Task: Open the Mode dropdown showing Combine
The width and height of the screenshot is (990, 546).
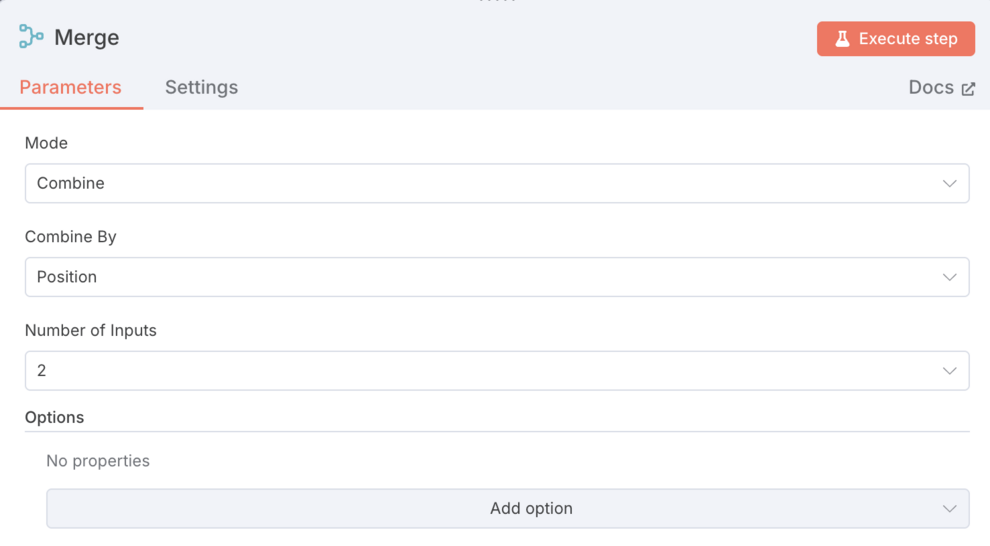Action: coord(480,184)
